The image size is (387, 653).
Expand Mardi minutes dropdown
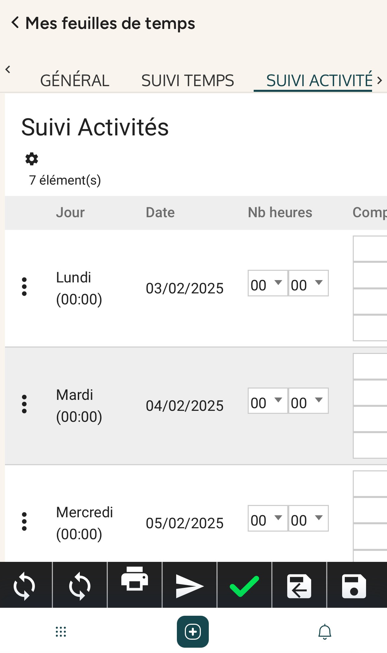pos(308,401)
